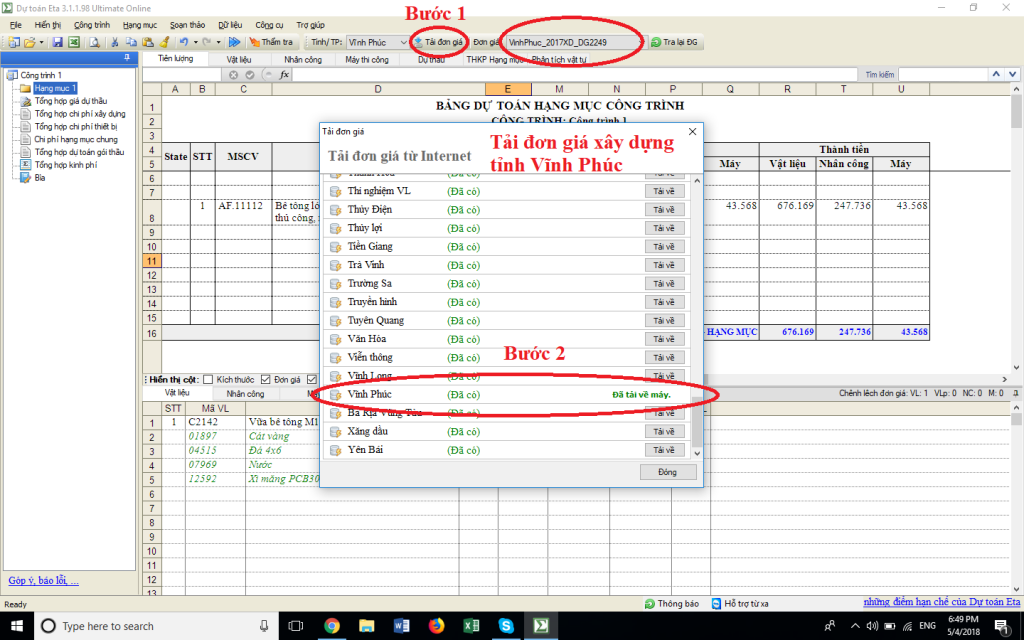Click the format painter brush icon
1024x640 pixels.
coord(163,43)
